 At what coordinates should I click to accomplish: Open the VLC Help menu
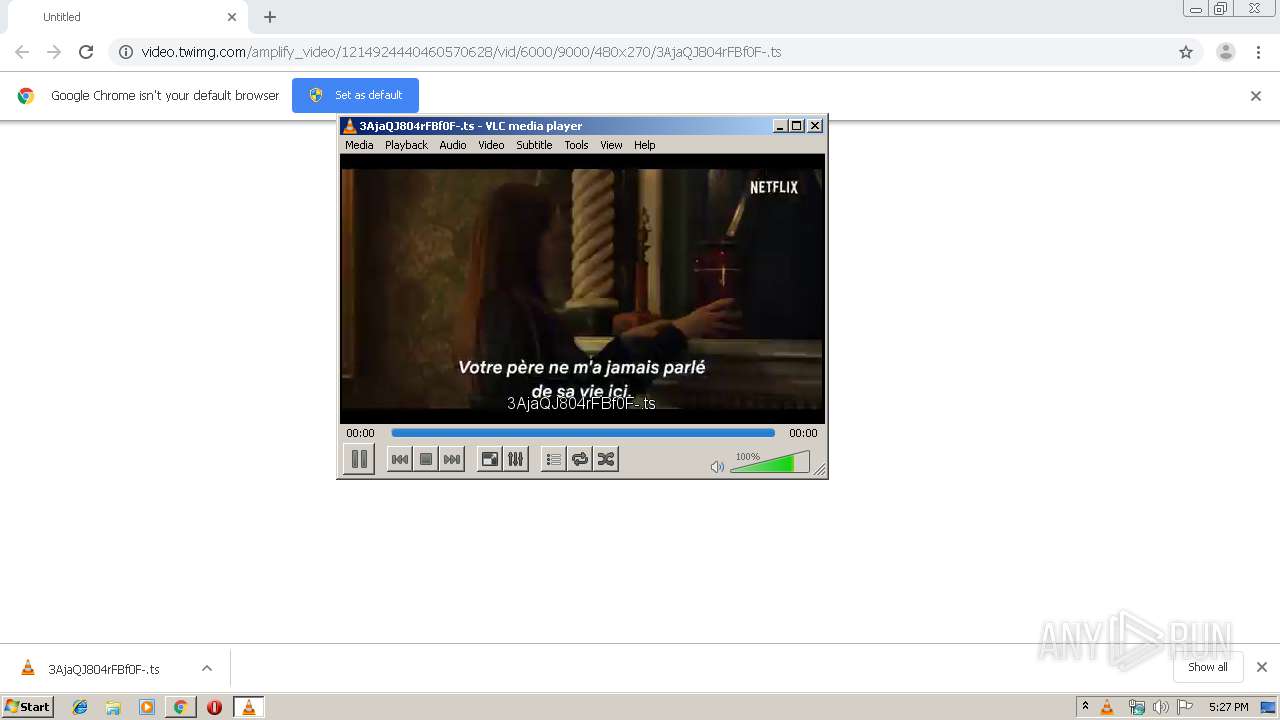(645, 145)
